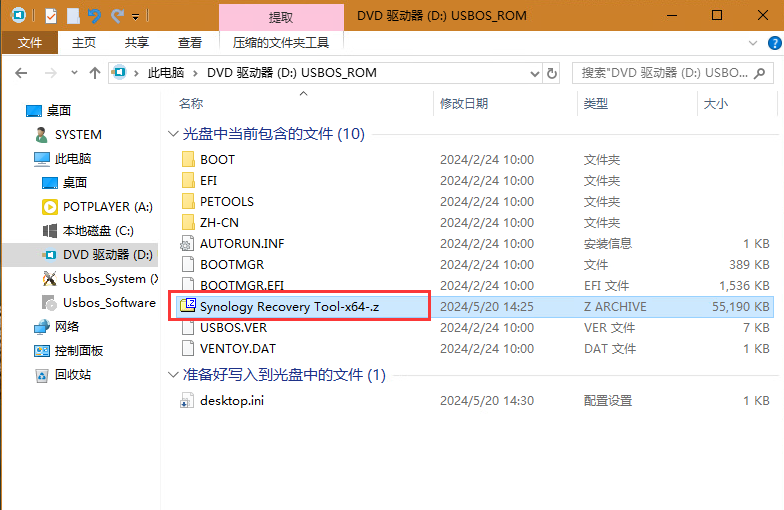Open the recent locations dropdown
The width and height of the screenshot is (784, 510).
[x=74, y=73]
